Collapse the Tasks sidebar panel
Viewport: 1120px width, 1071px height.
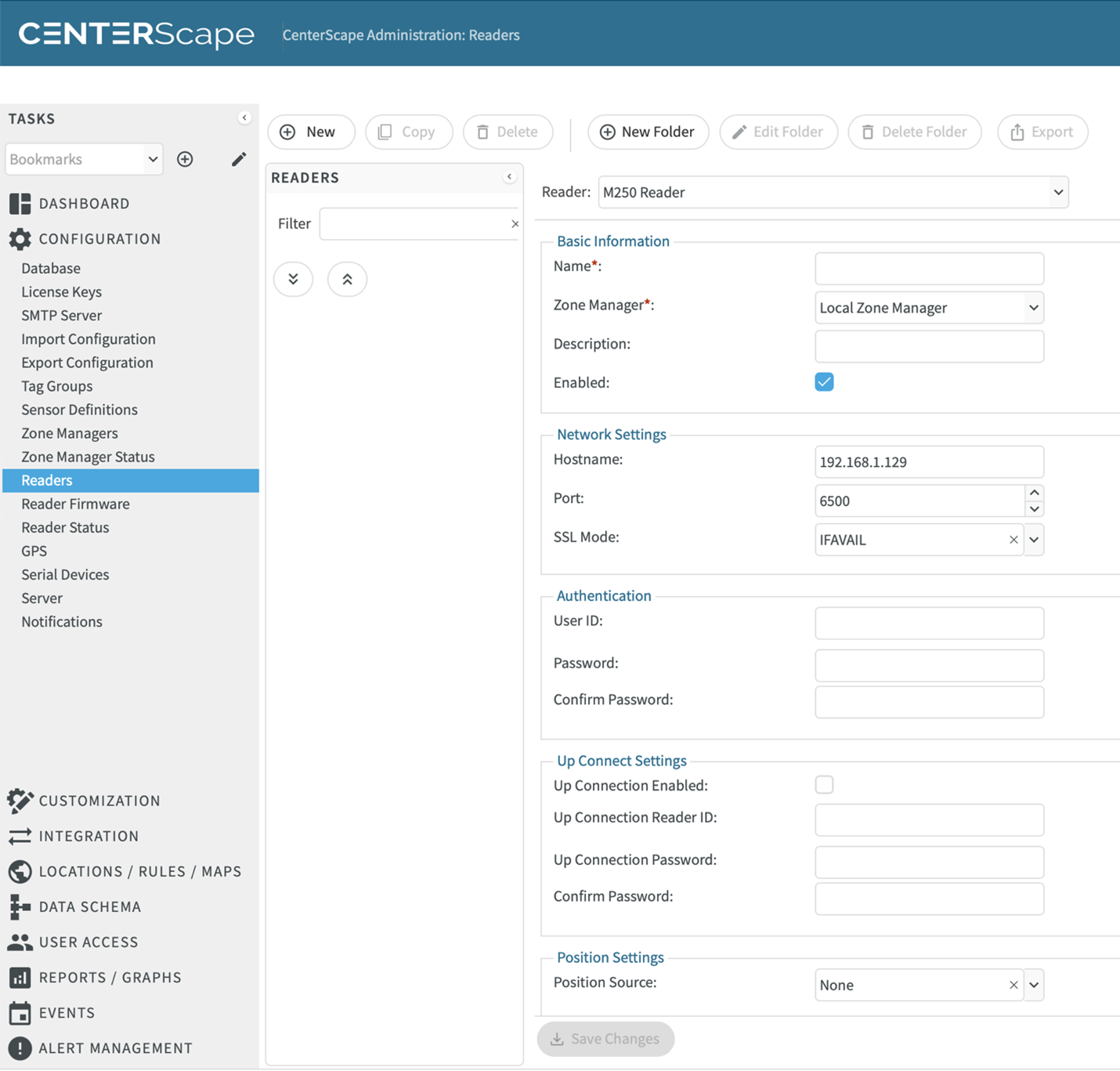point(244,118)
